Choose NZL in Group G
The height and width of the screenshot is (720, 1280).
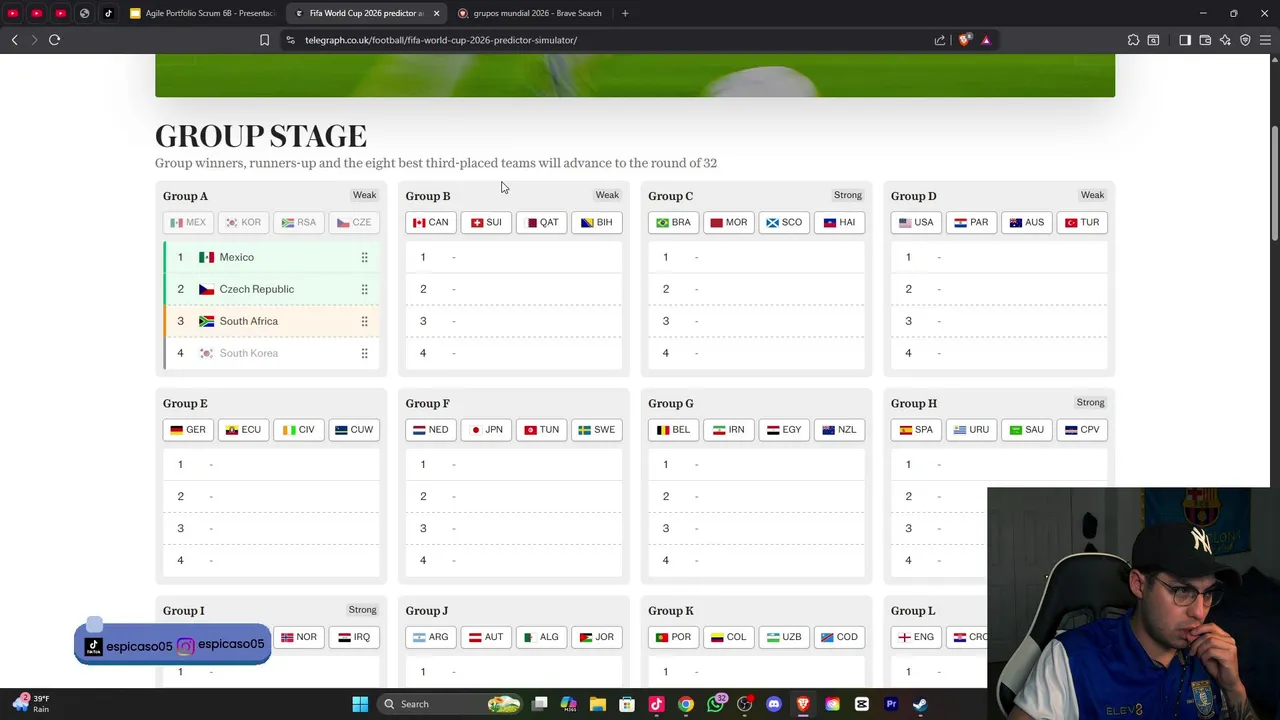pyautogui.click(x=840, y=429)
